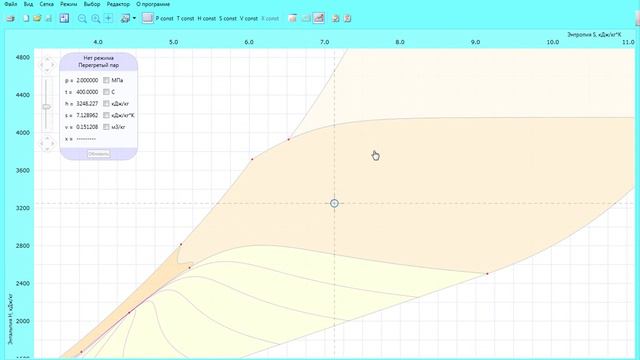Open the О программе menu

tap(153, 4)
